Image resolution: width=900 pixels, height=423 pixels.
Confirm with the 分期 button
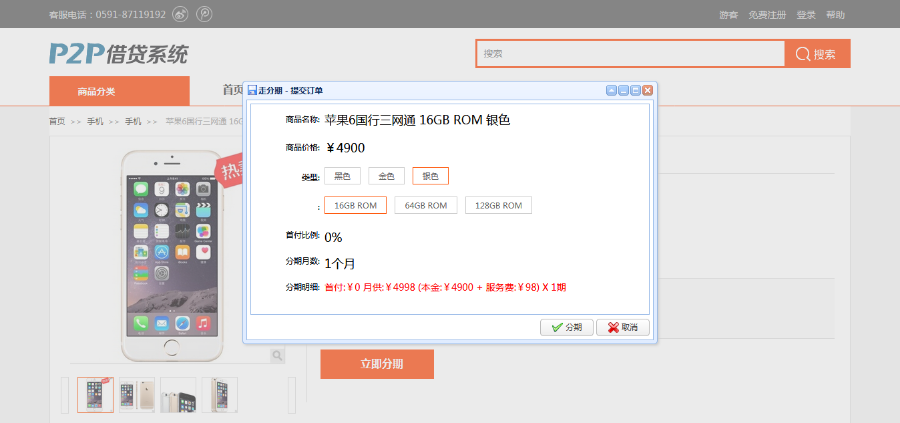(x=567, y=327)
